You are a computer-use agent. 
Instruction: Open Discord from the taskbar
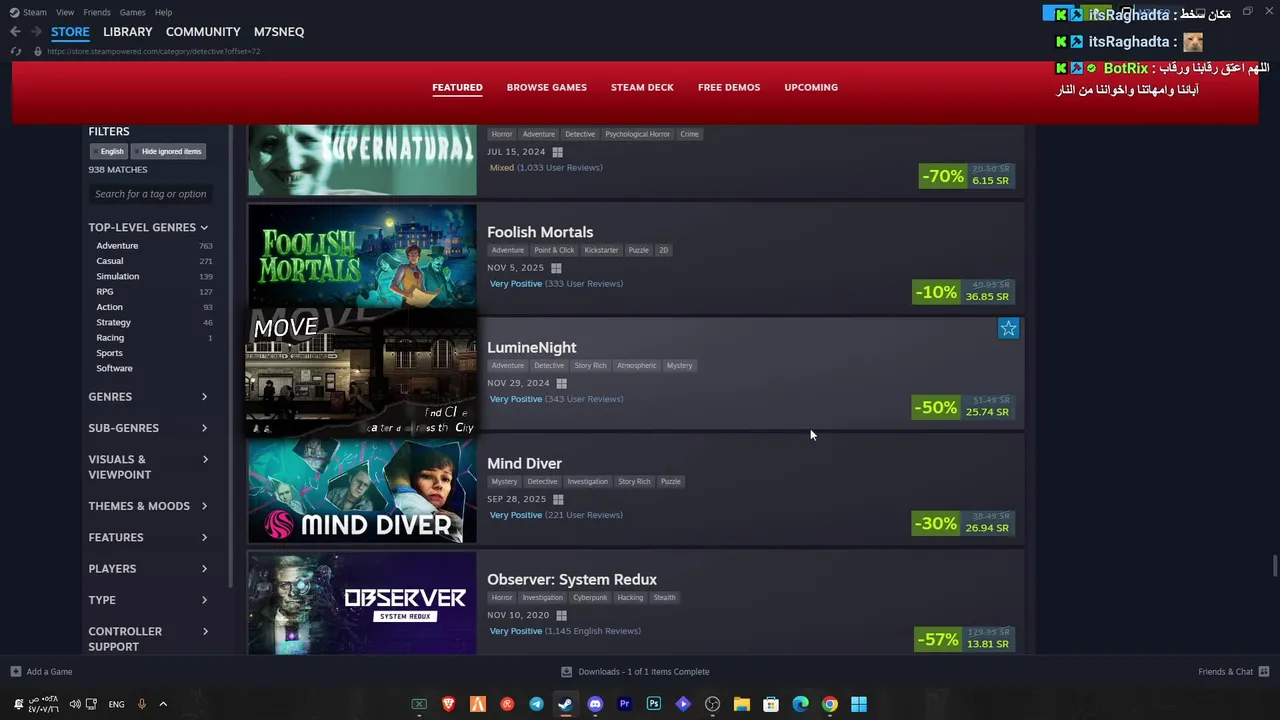pyautogui.click(x=595, y=704)
